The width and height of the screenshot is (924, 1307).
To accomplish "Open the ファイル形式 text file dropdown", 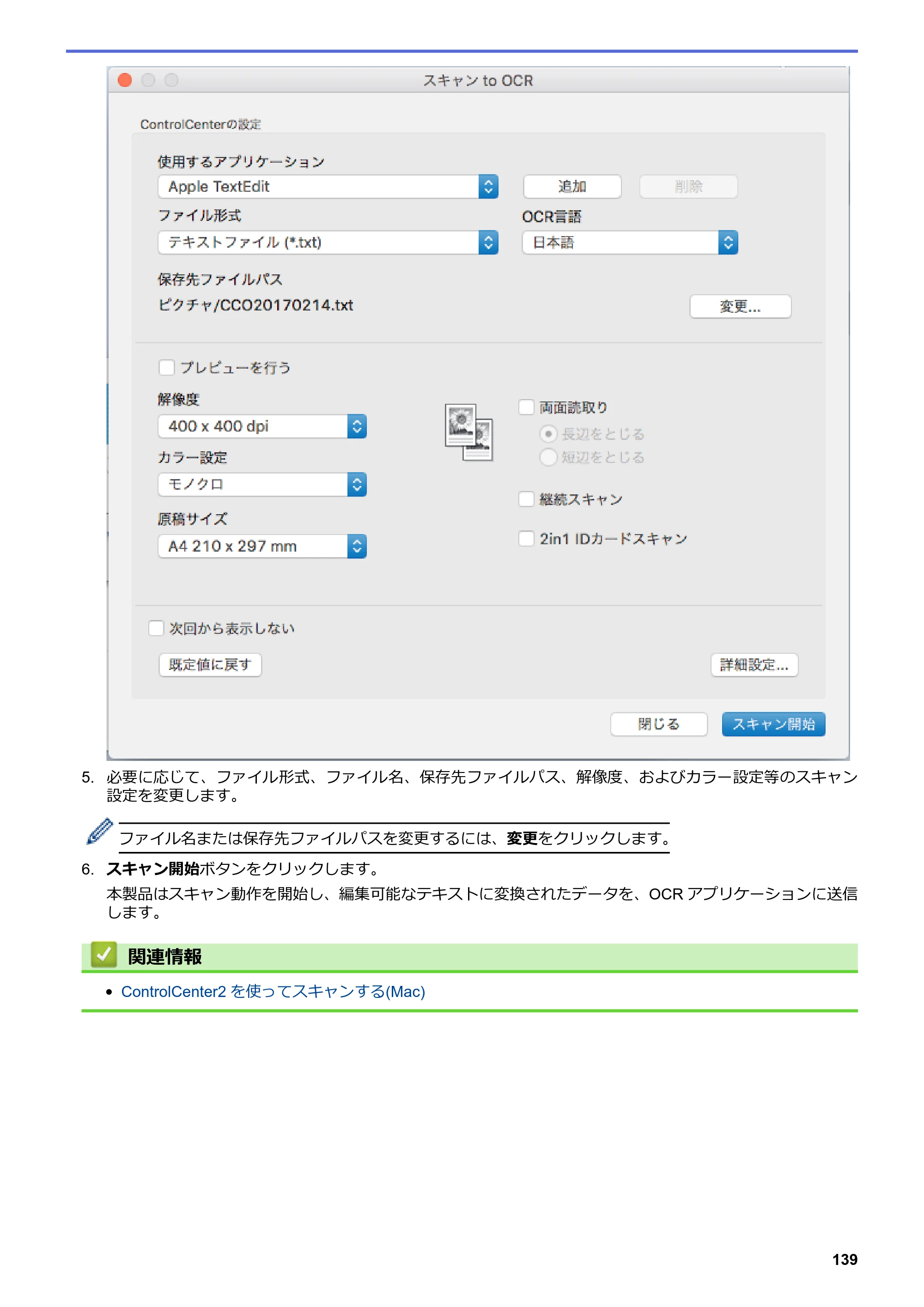I will point(328,243).
